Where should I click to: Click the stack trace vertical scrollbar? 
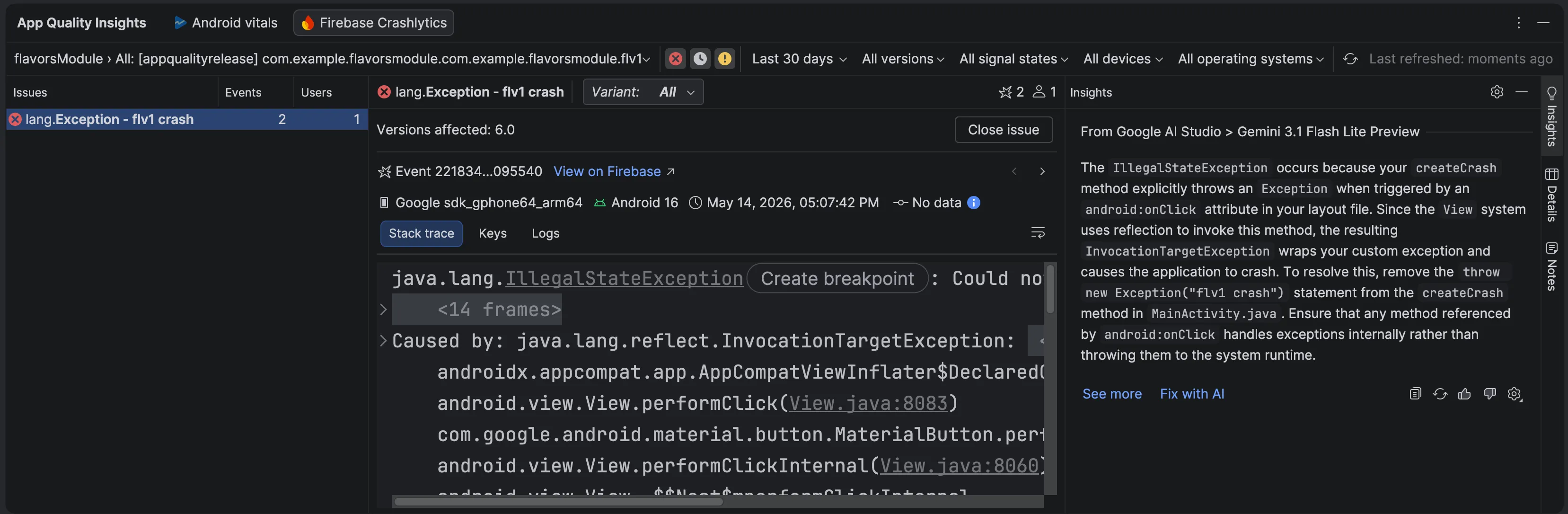(x=1050, y=289)
